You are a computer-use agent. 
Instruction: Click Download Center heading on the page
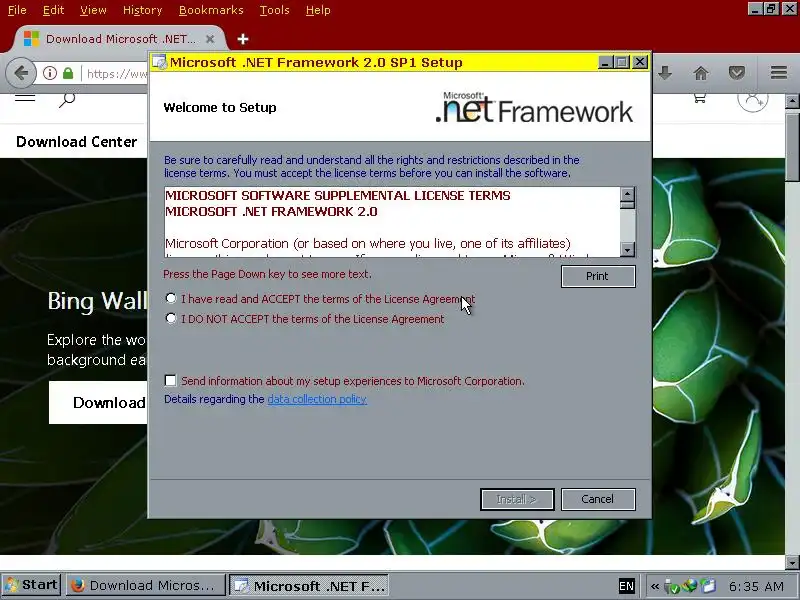click(x=77, y=141)
